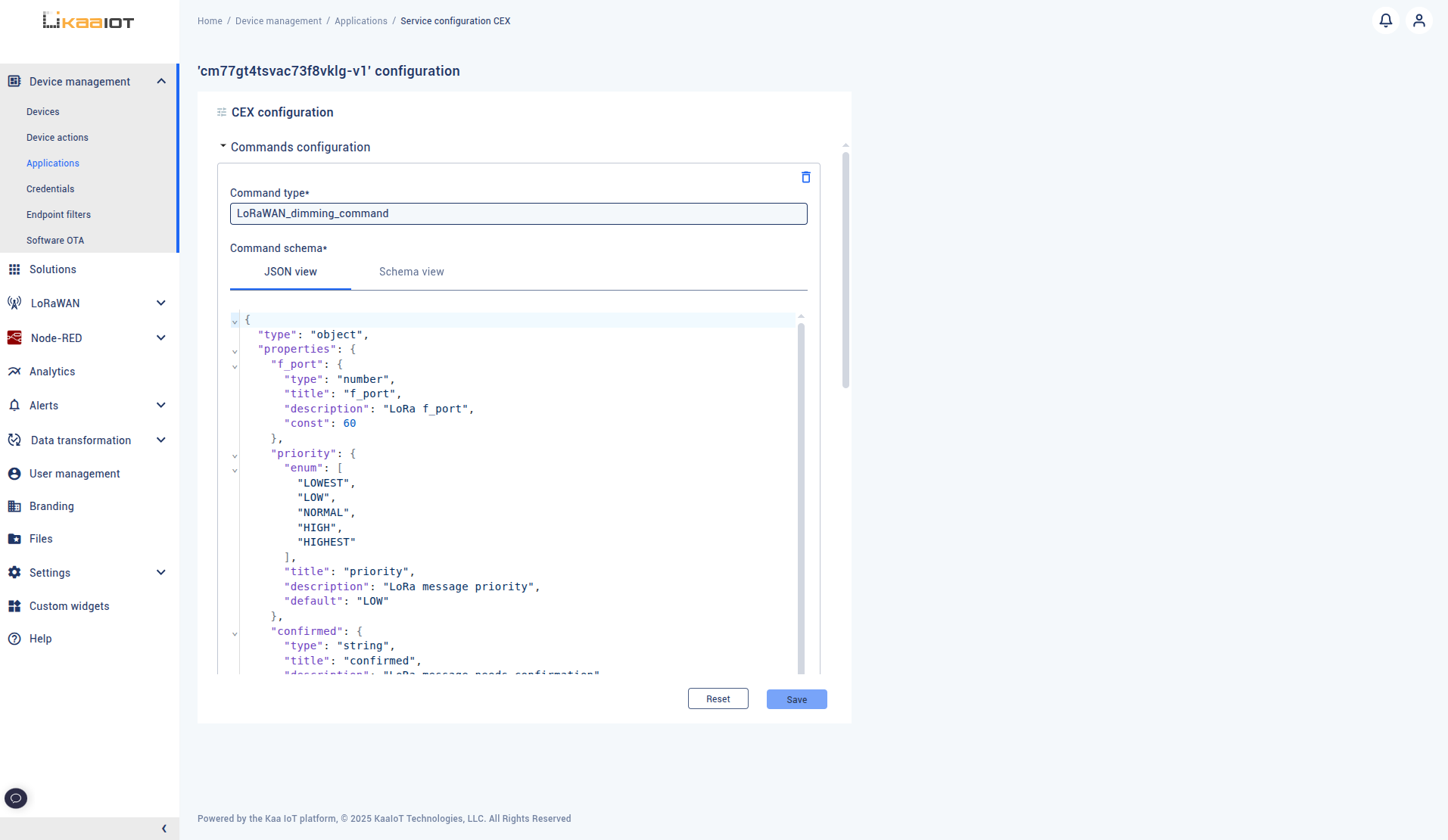Image resolution: width=1448 pixels, height=840 pixels.
Task: Save the CEX configuration
Action: (x=796, y=698)
